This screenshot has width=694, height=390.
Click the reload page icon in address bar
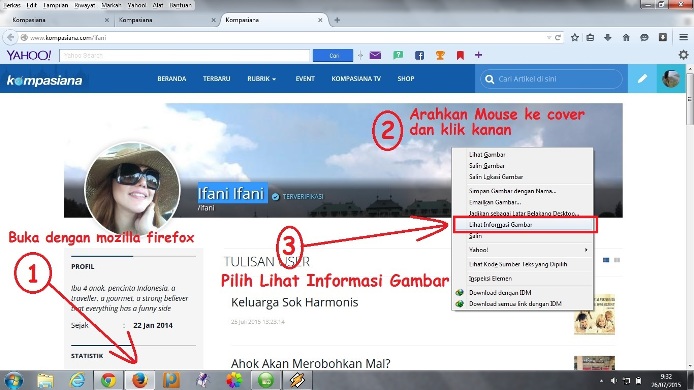(x=558, y=38)
